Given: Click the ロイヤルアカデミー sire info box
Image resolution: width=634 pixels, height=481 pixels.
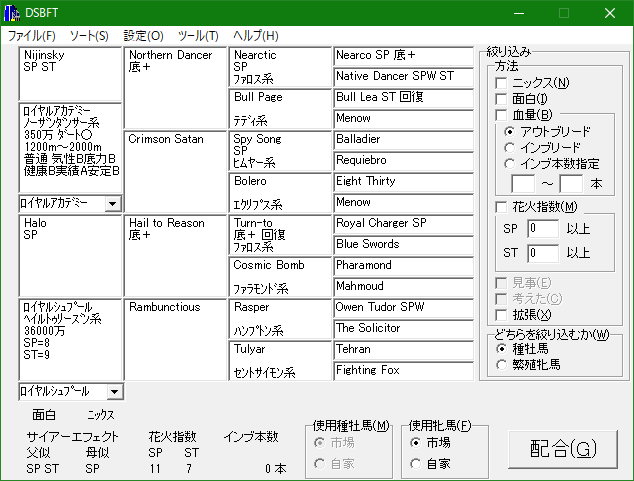Looking at the screenshot, I should pyautogui.click(x=70, y=148).
